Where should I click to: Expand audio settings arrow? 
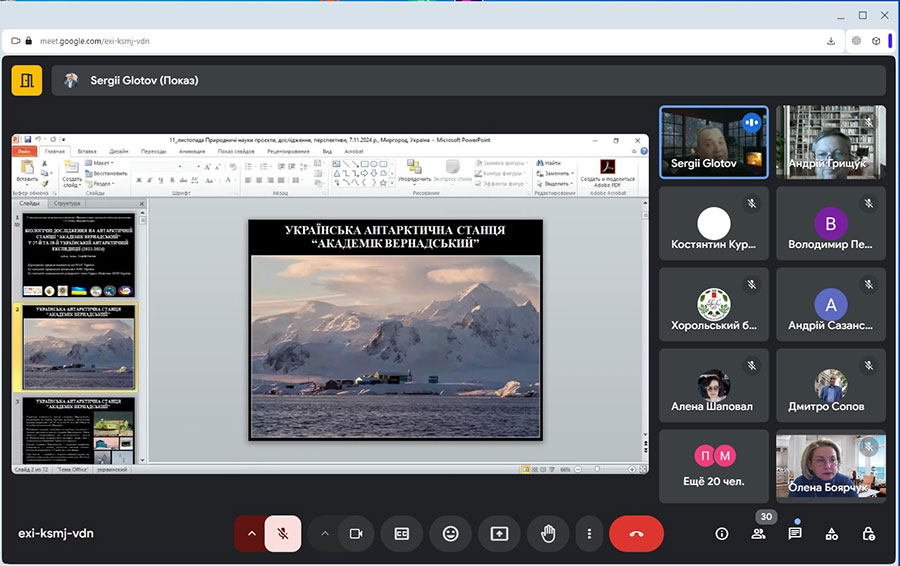[251, 534]
